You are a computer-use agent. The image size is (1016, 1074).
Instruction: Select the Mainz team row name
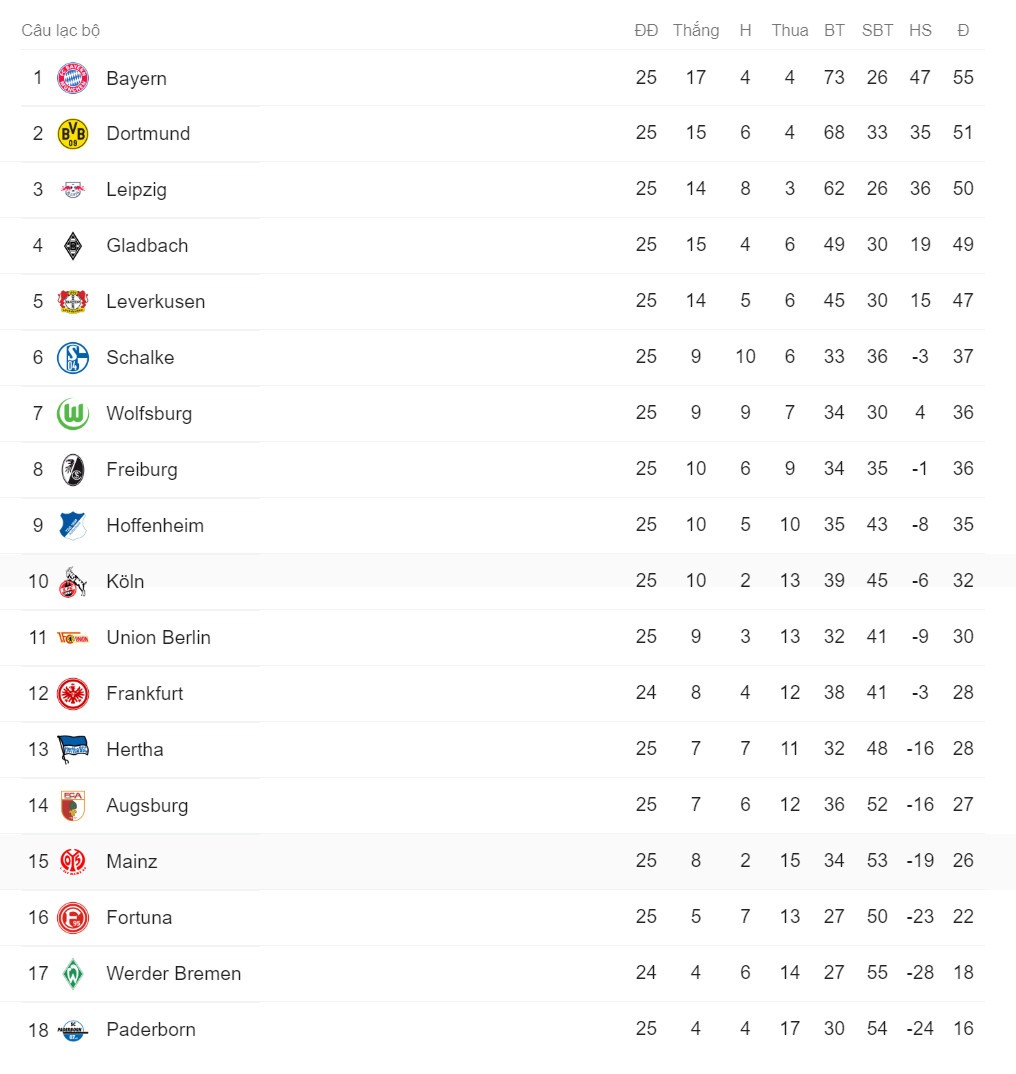click(132, 862)
